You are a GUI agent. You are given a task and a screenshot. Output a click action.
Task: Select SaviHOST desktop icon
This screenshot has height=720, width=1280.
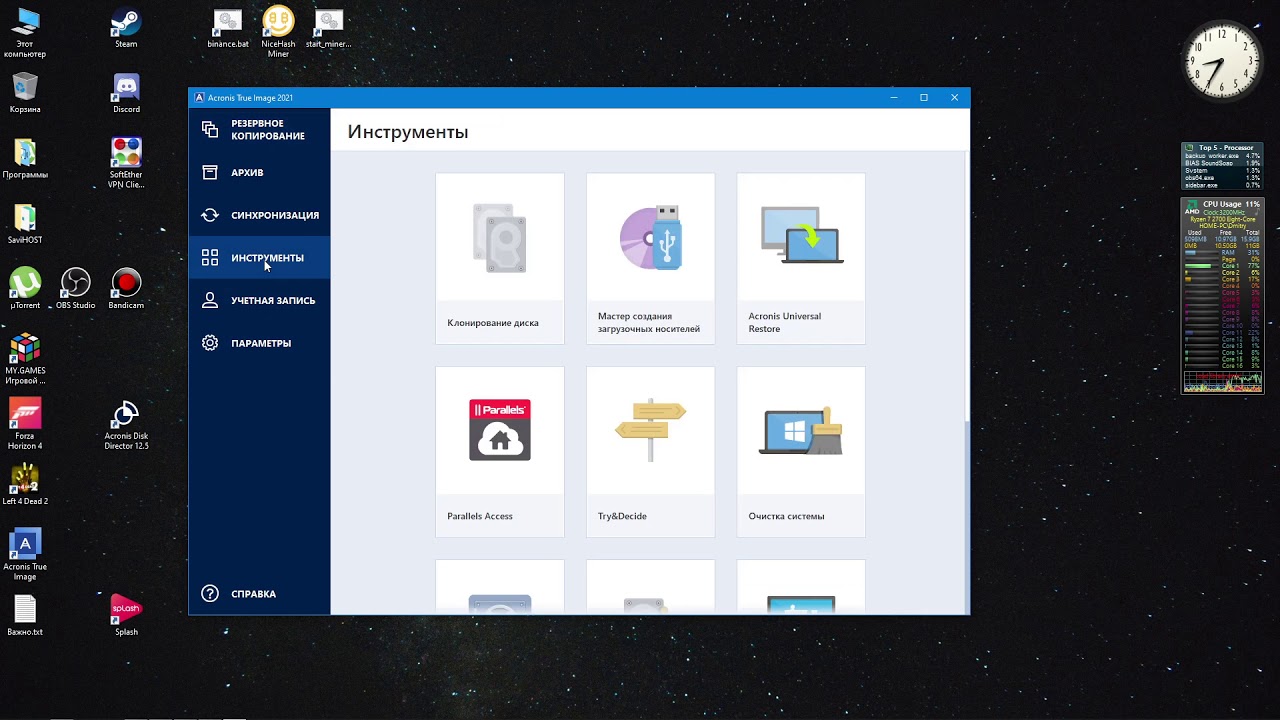[x=25, y=224]
